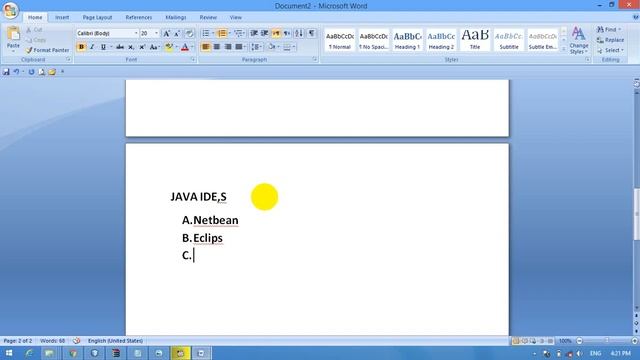
Task: Expand the Paragraph dialog launcher
Action: [x=315, y=60]
